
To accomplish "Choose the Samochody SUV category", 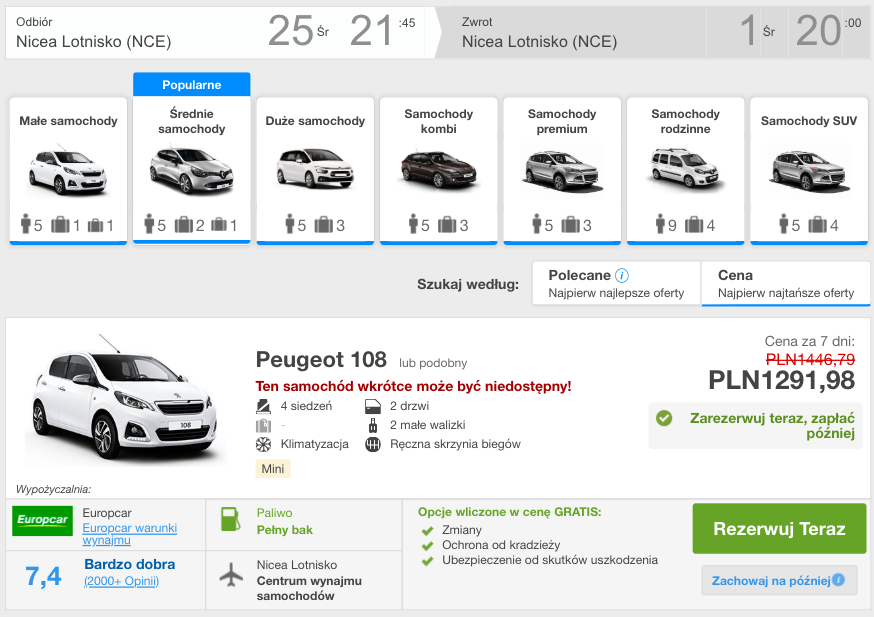I will click(x=809, y=170).
